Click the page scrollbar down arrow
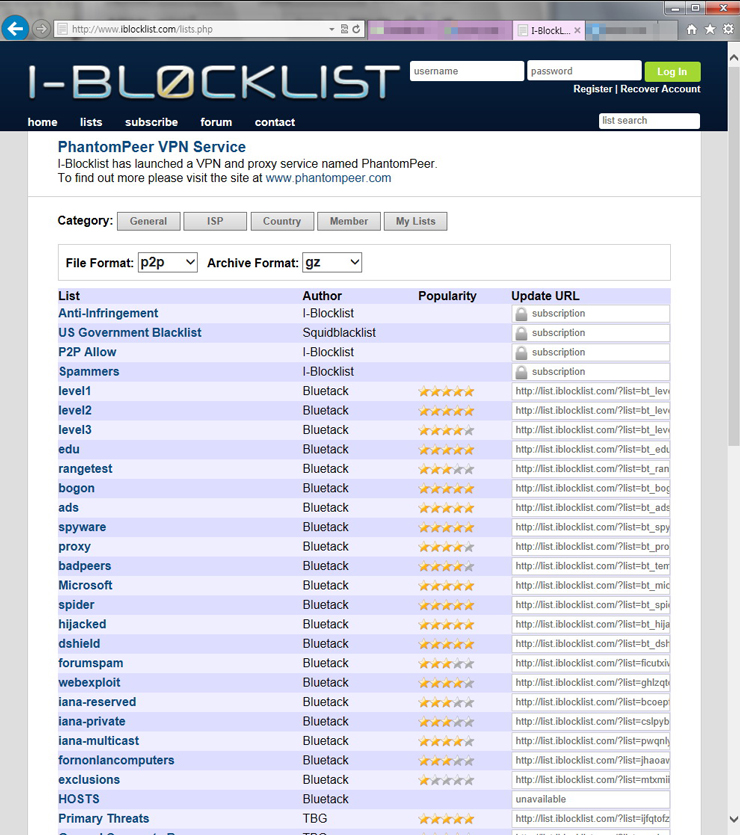 click(x=734, y=819)
